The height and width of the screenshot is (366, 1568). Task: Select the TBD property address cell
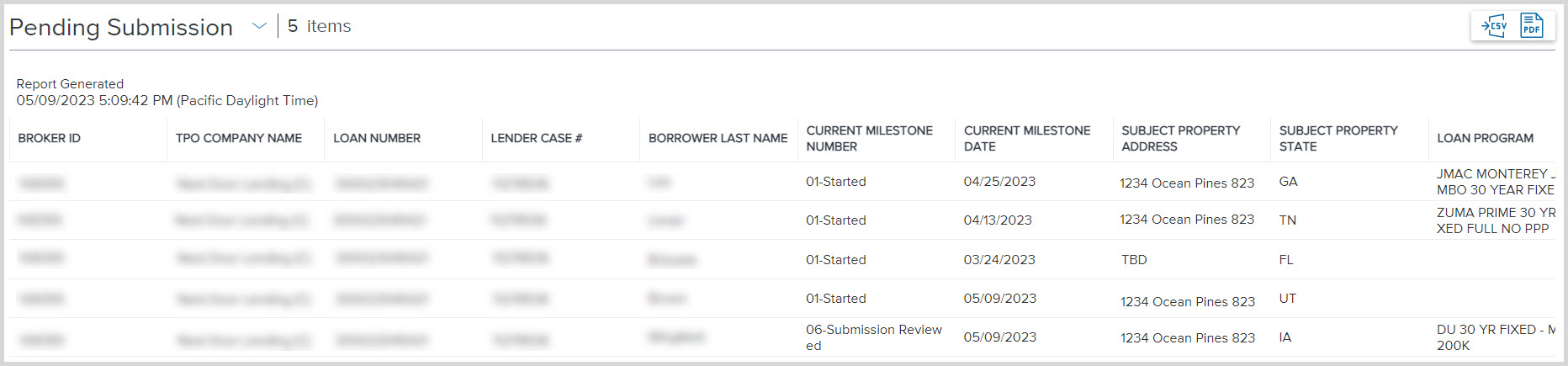(1134, 260)
